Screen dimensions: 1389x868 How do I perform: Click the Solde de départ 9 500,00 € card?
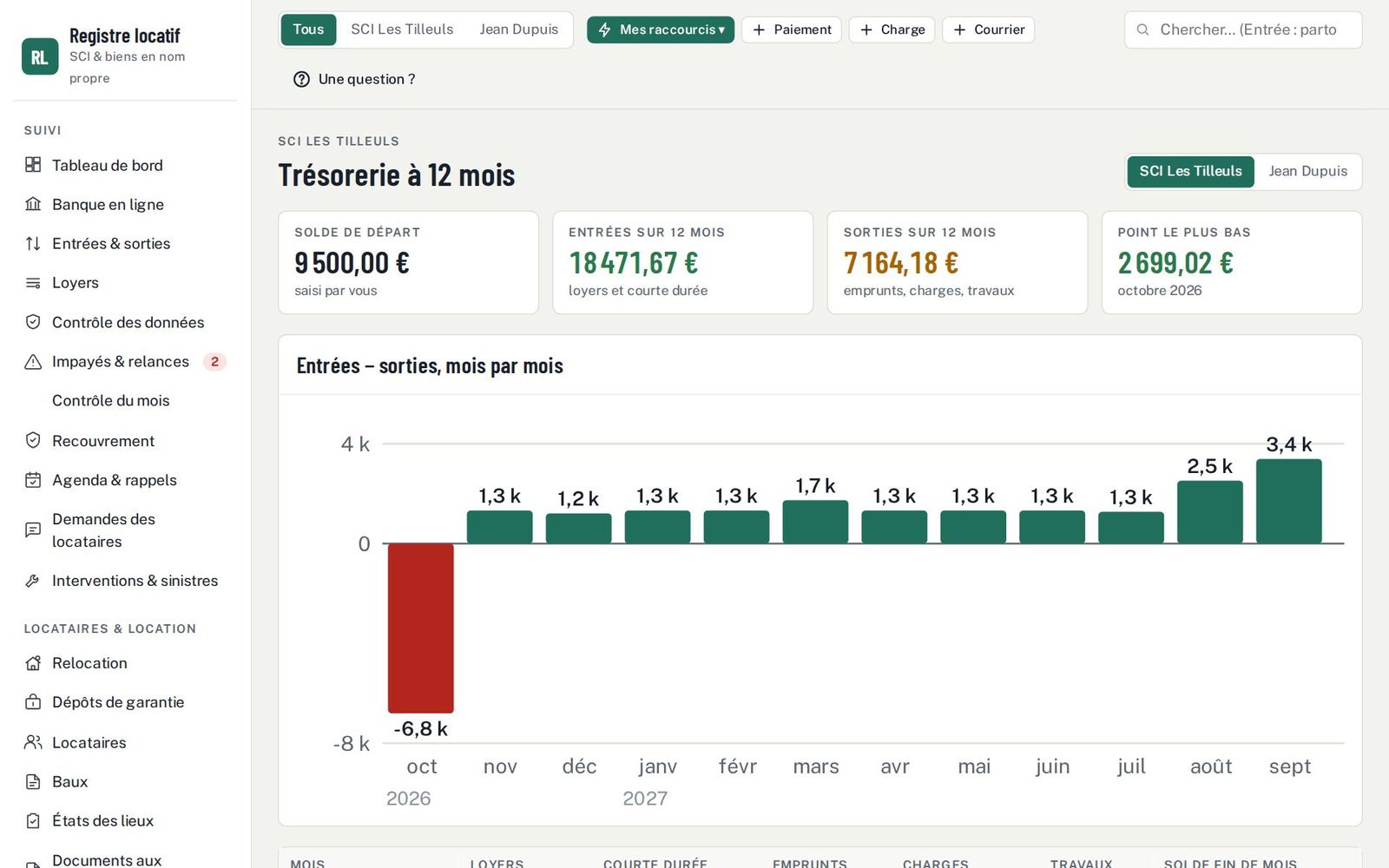click(x=408, y=262)
